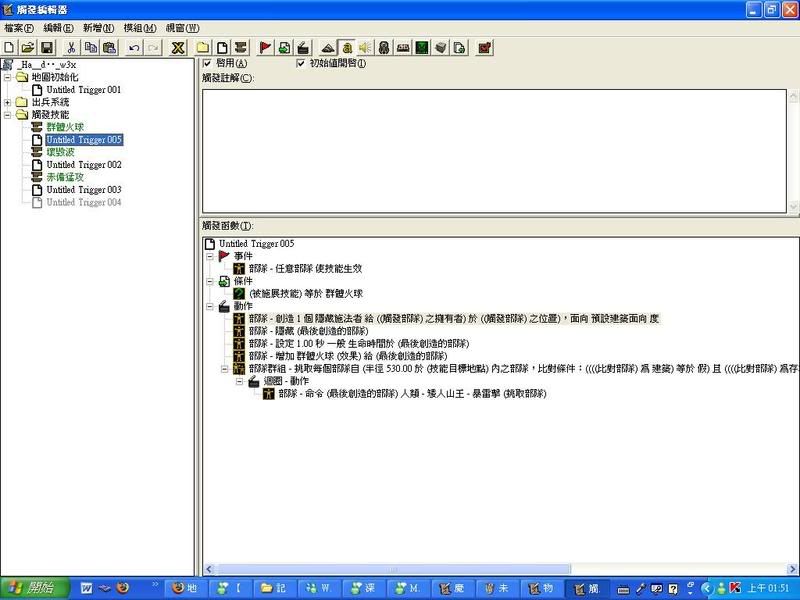This screenshot has width=800, height=600.
Task: Click the New Action clapperboard toolbar icon
Action: pyautogui.click(x=303, y=47)
